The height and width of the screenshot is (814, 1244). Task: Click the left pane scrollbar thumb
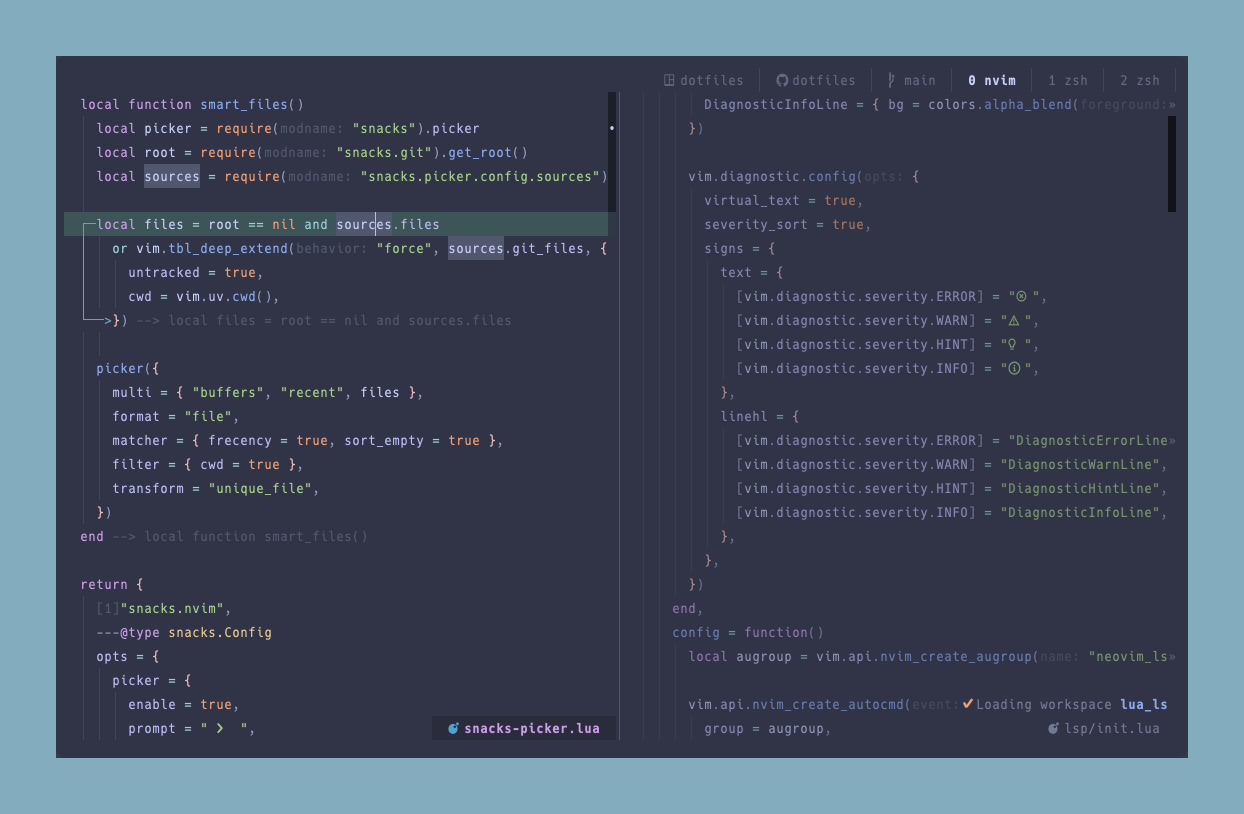click(x=612, y=152)
